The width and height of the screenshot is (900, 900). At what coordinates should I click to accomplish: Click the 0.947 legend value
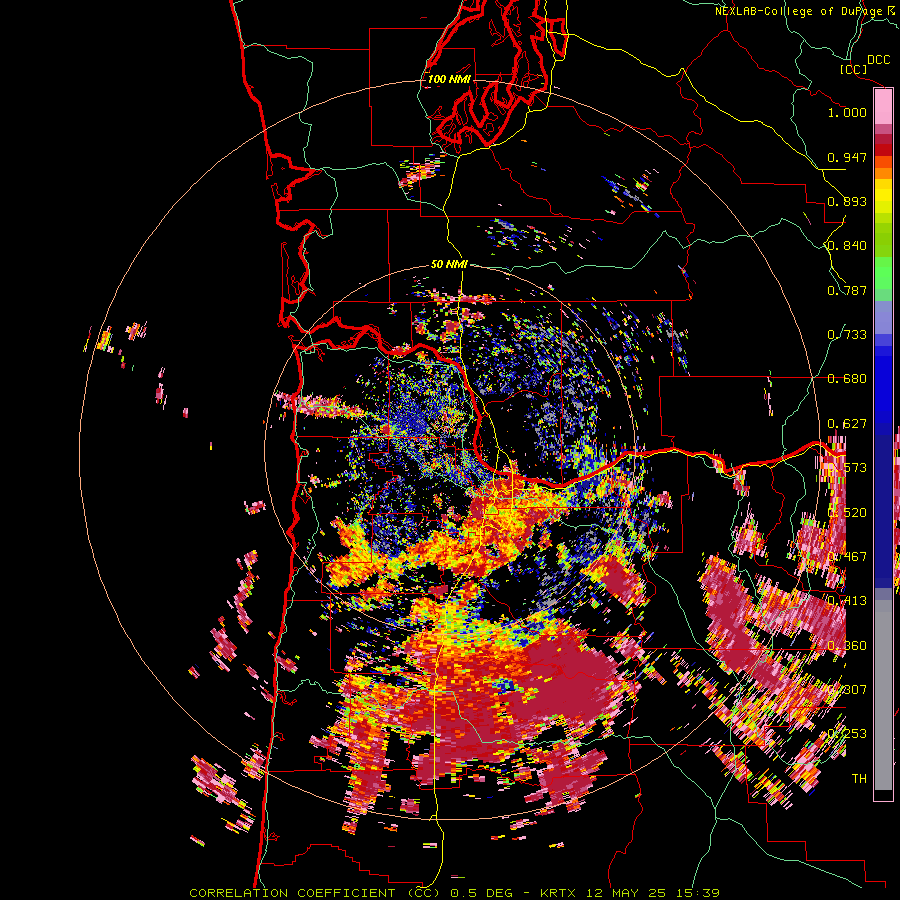point(847,157)
